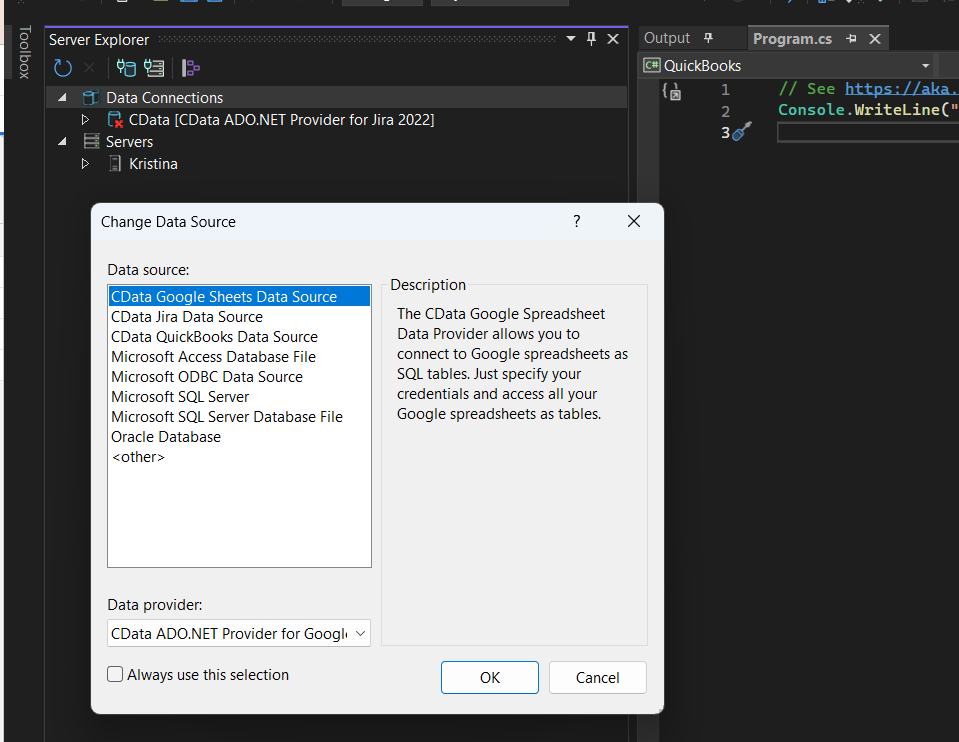959x742 pixels.
Task: Close the Server Explorer panel
Action: coord(613,39)
